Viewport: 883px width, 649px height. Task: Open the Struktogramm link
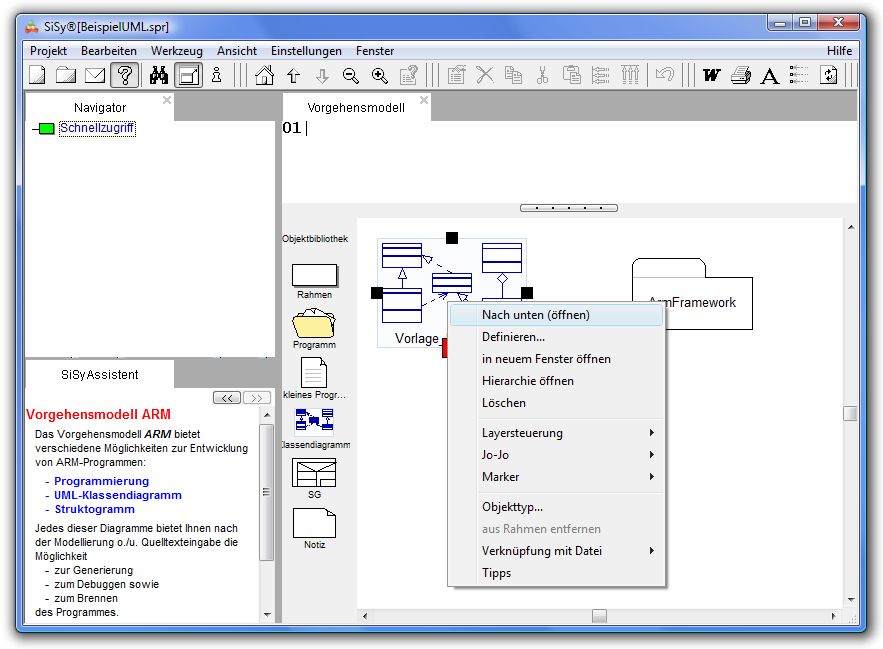click(x=95, y=509)
